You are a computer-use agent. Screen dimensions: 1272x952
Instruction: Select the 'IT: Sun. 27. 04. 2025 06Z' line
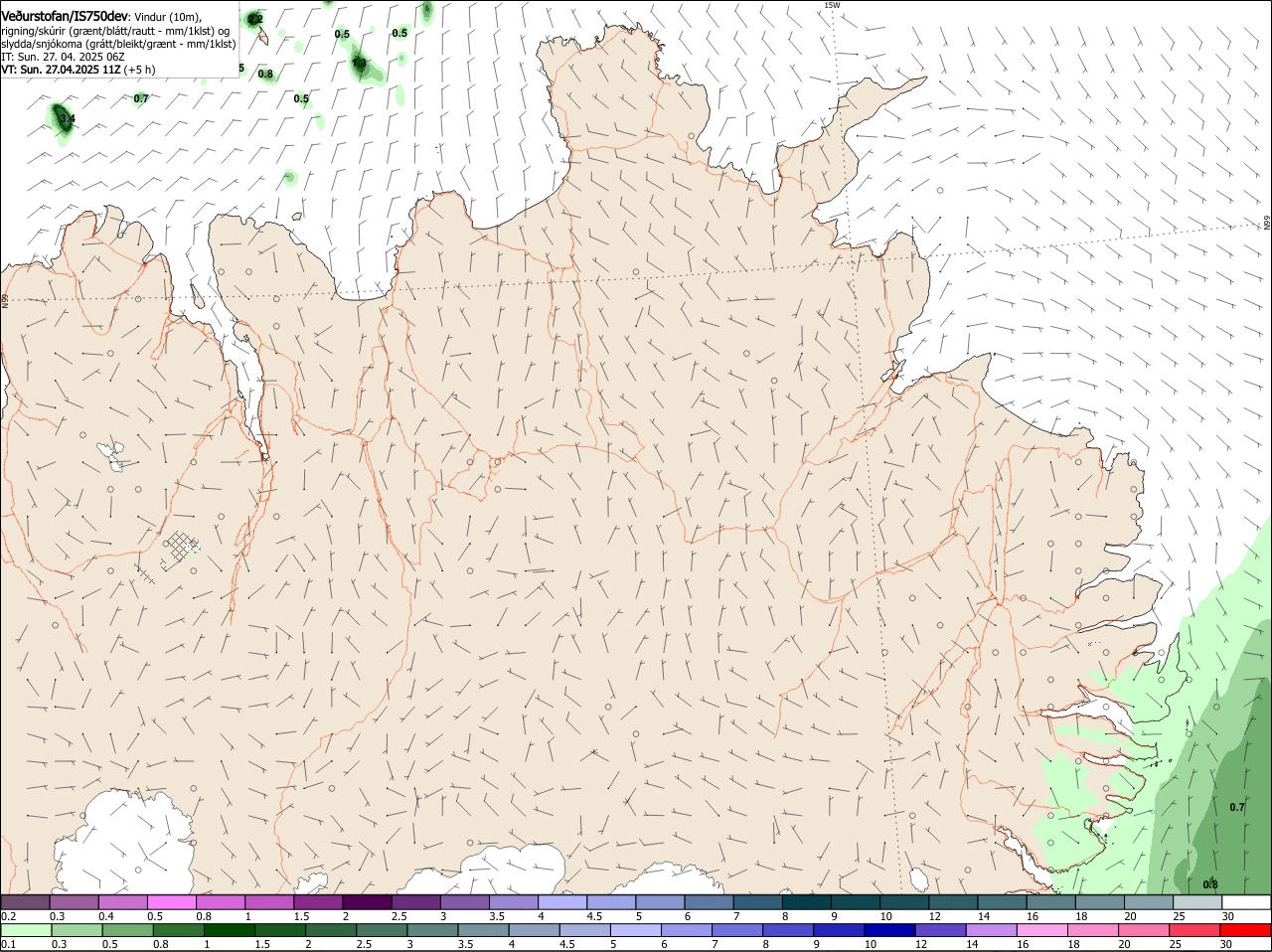point(63,57)
